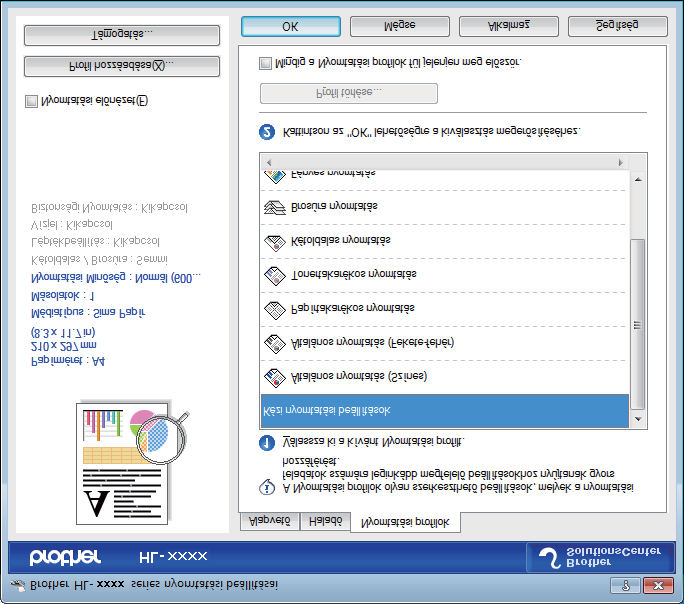The height and width of the screenshot is (604, 684).
Task: Select the Fényes nyomtatás profile icon
Action: (x=275, y=177)
